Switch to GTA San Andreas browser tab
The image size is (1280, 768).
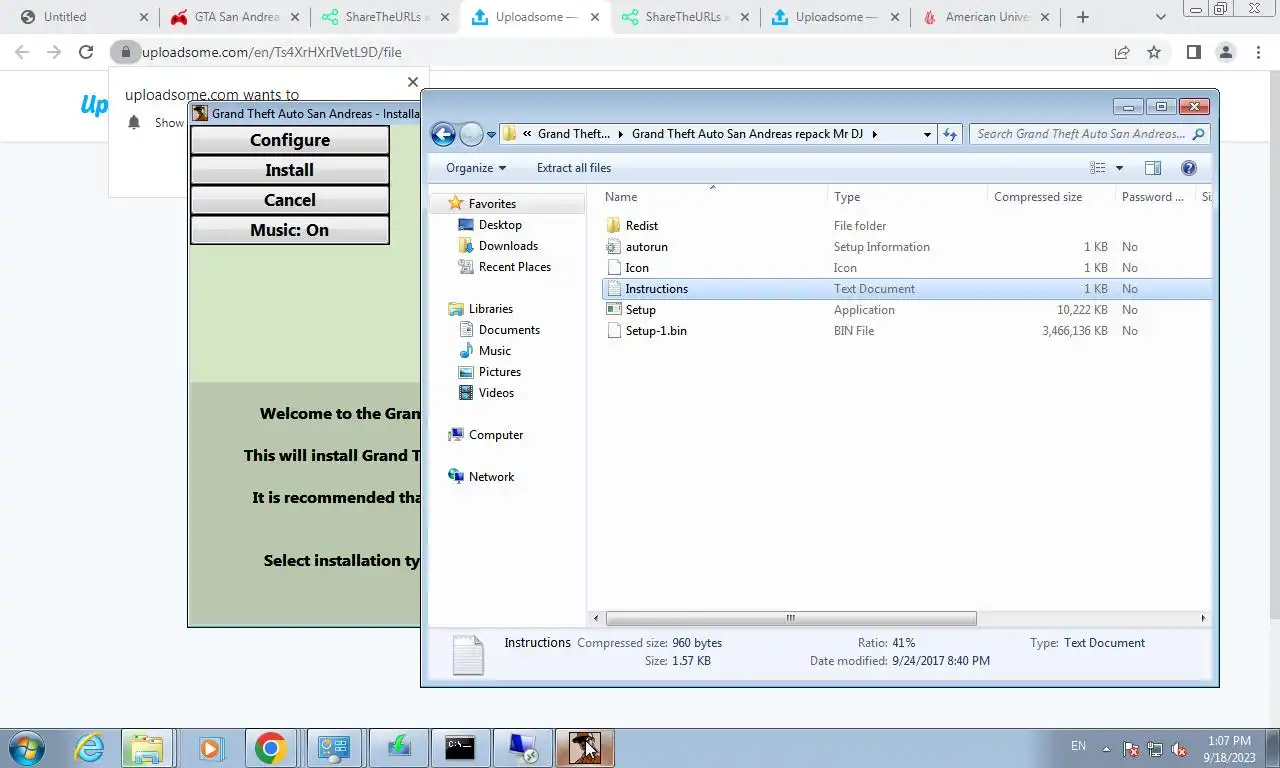coord(233,17)
